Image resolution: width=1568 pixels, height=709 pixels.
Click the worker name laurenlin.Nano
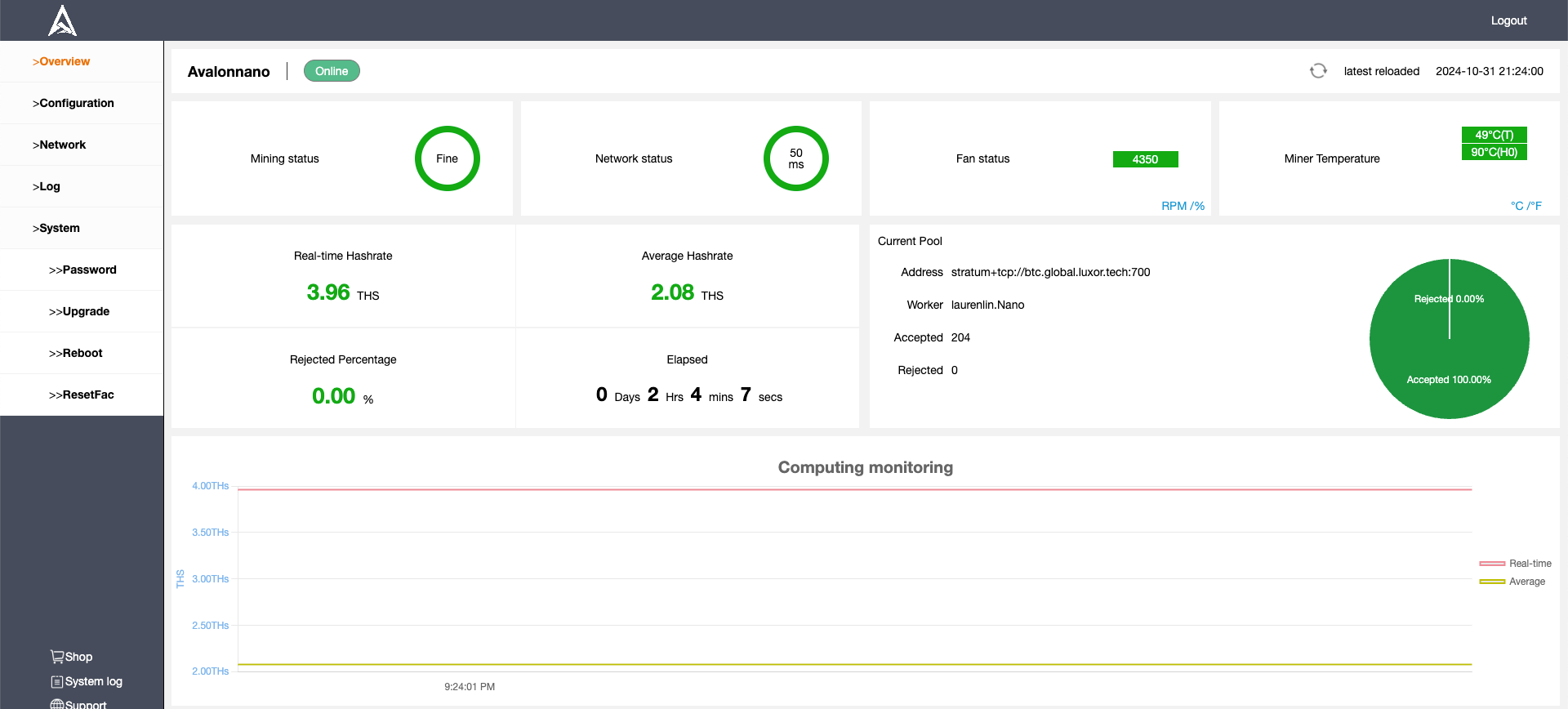[x=987, y=305]
